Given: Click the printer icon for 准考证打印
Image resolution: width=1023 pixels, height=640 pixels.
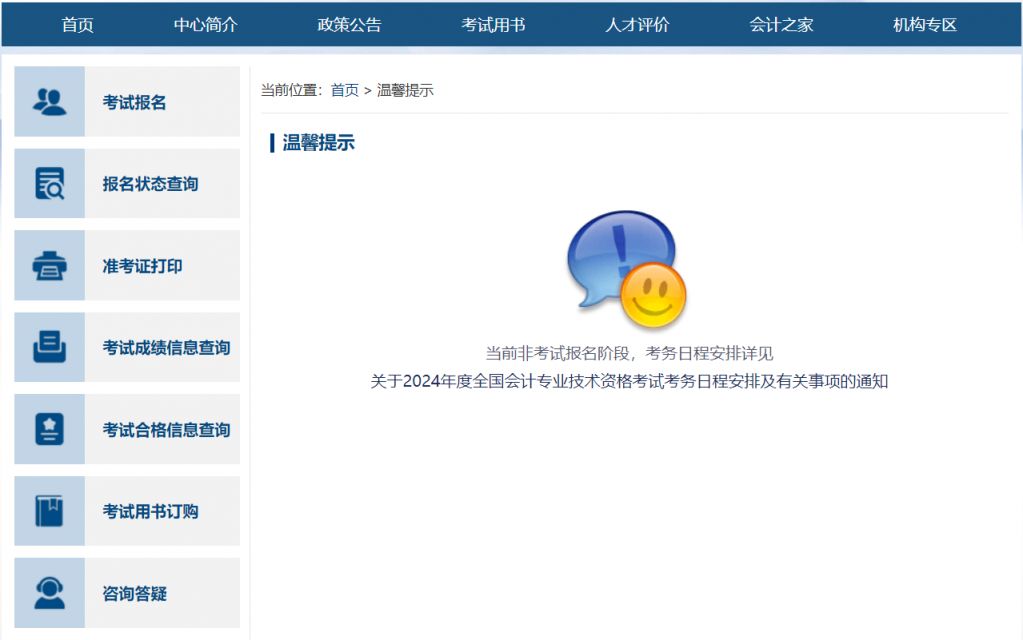Looking at the screenshot, I should [48, 265].
